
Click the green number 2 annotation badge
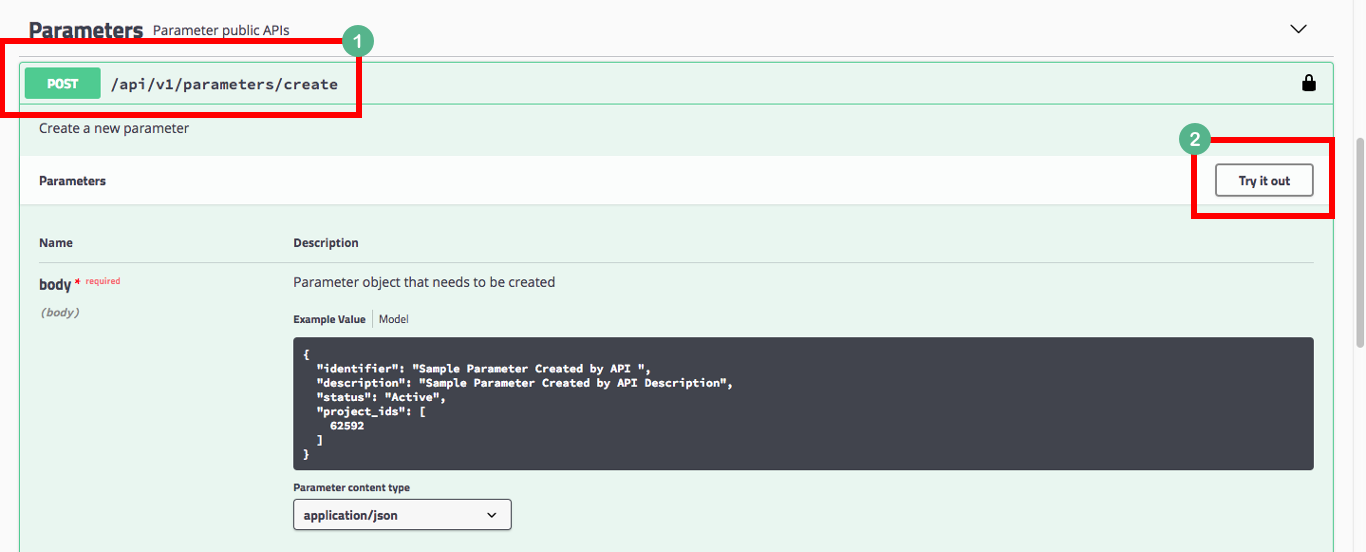click(1194, 139)
